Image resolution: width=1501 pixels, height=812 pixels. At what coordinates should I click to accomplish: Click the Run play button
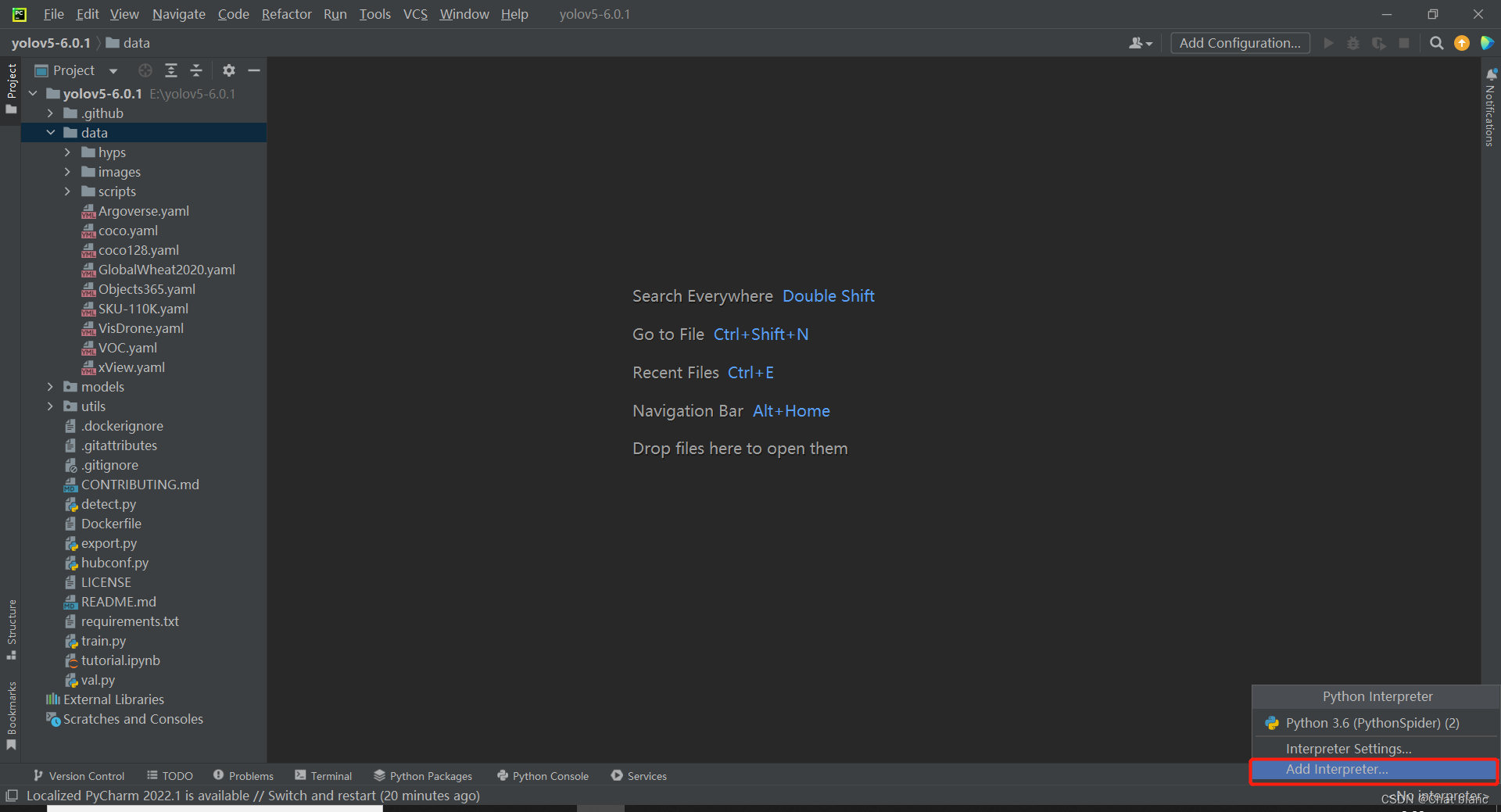click(x=1328, y=43)
